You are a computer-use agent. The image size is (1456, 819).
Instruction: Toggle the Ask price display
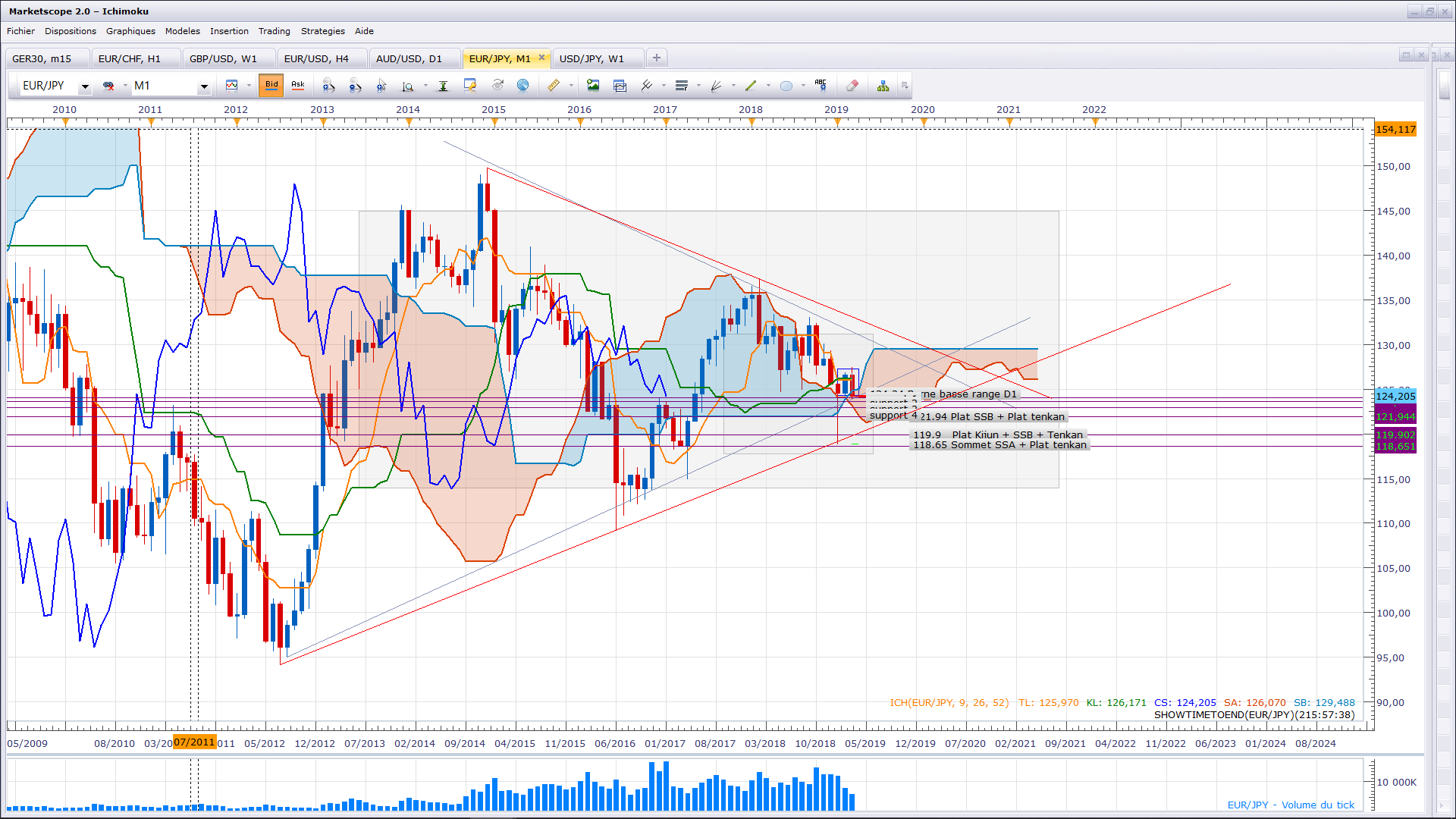(x=298, y=86)
